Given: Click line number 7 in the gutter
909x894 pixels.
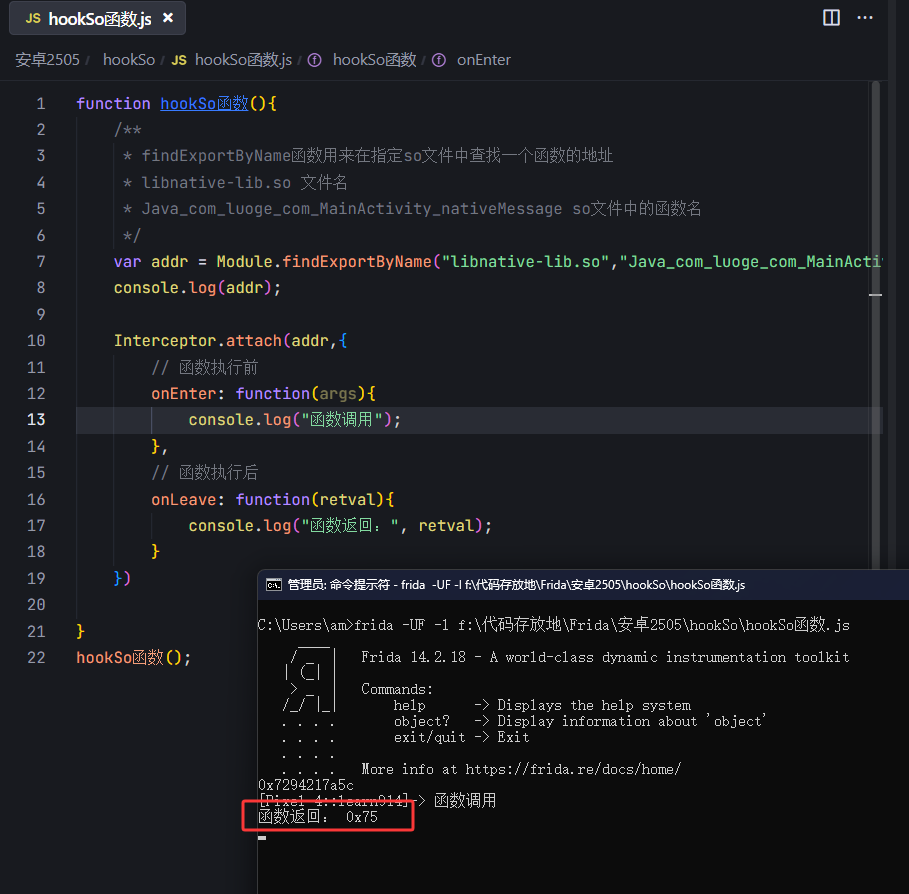Looking at the screenshot, I should tap(41, 261).
